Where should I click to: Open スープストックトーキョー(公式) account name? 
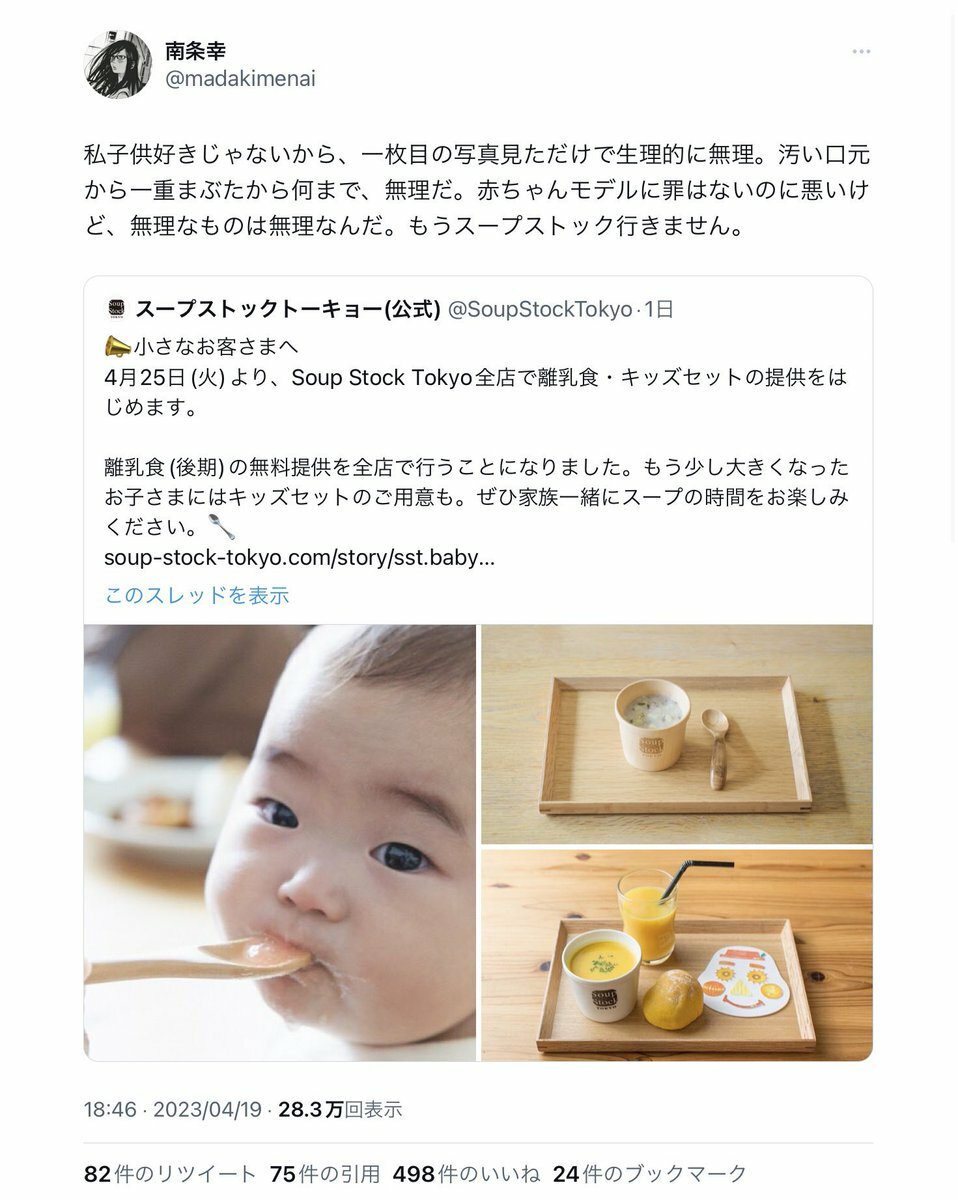288,310
